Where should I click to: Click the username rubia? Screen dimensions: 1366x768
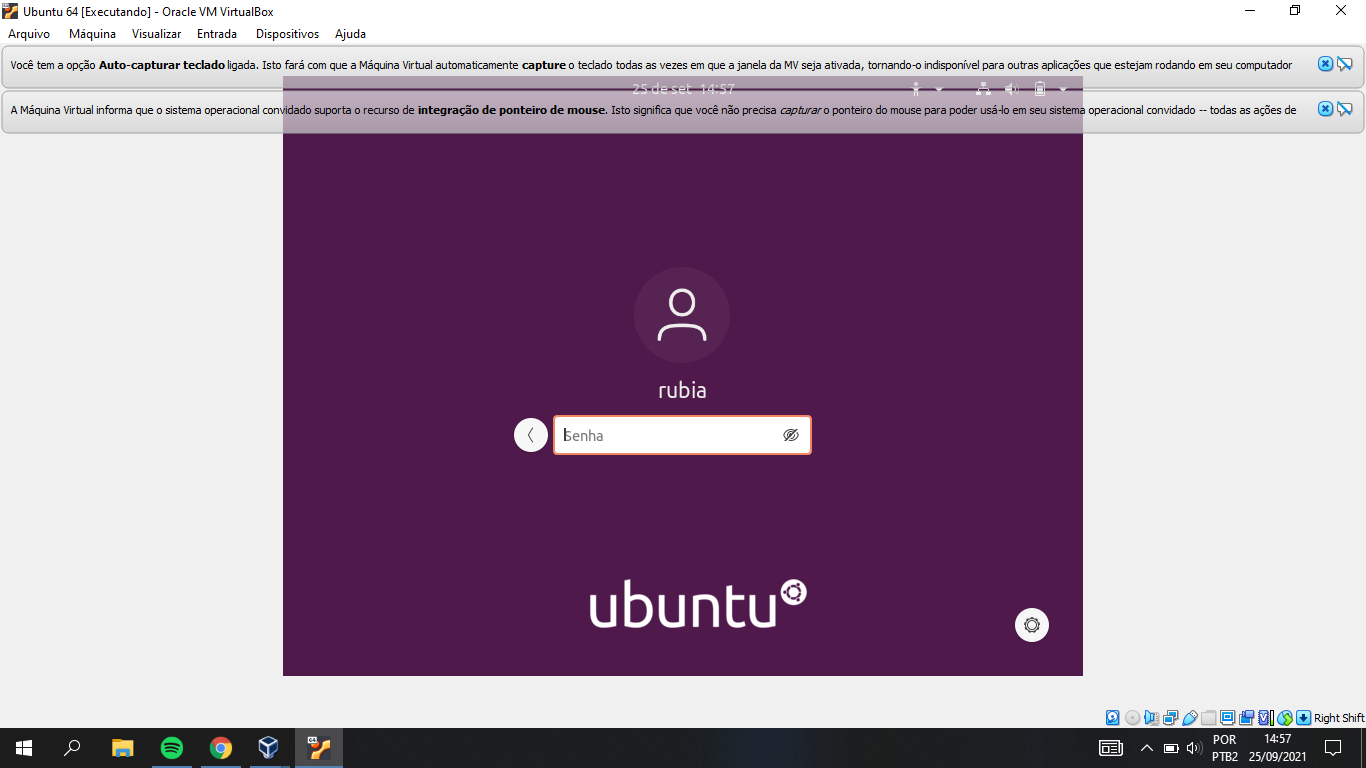point(682,390)
